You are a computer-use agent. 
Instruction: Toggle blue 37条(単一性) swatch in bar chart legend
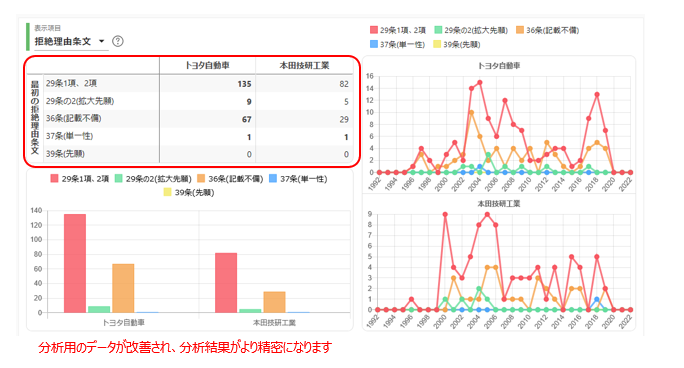tap(273, 178)
